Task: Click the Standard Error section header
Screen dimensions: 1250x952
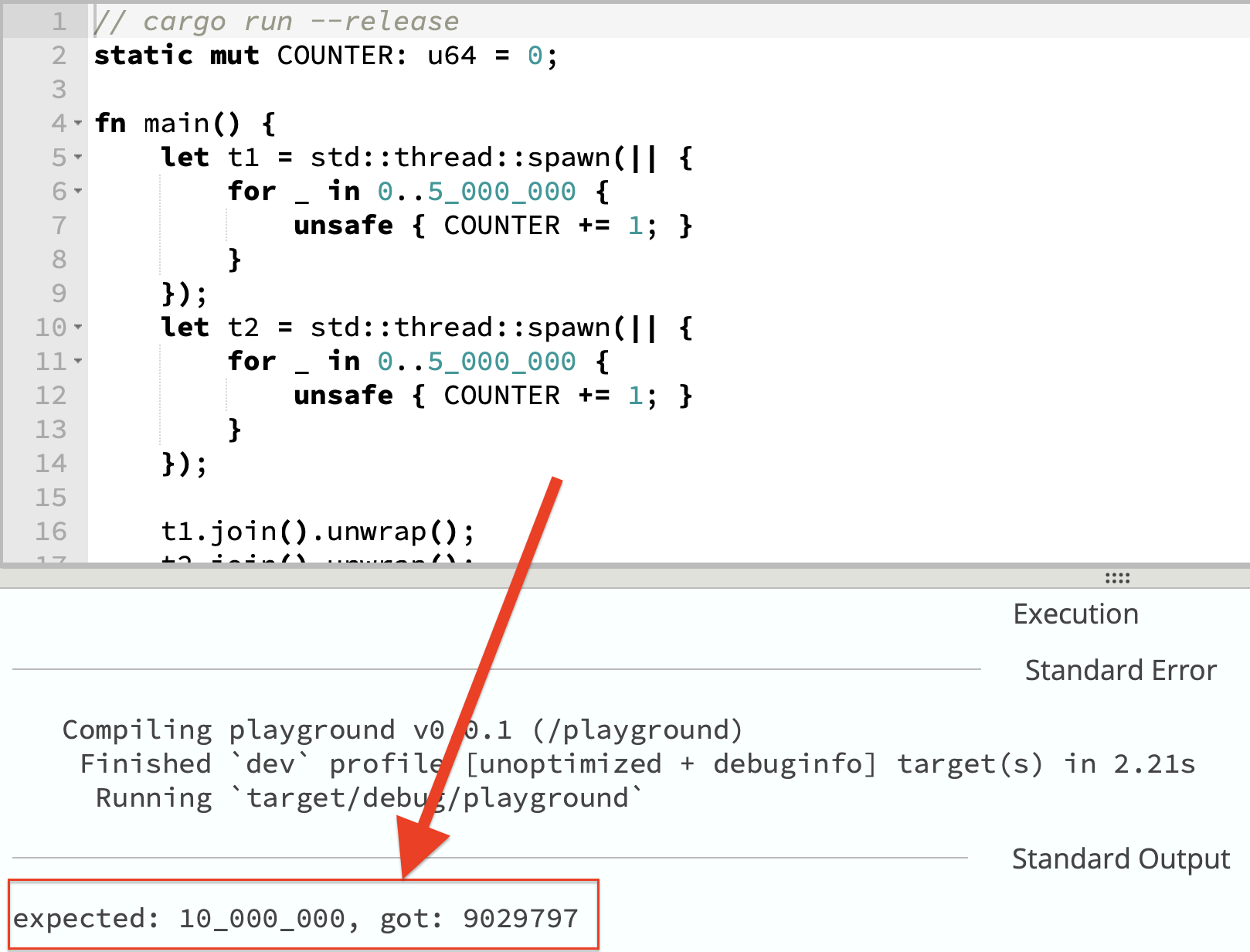Action: [1119, 670]
